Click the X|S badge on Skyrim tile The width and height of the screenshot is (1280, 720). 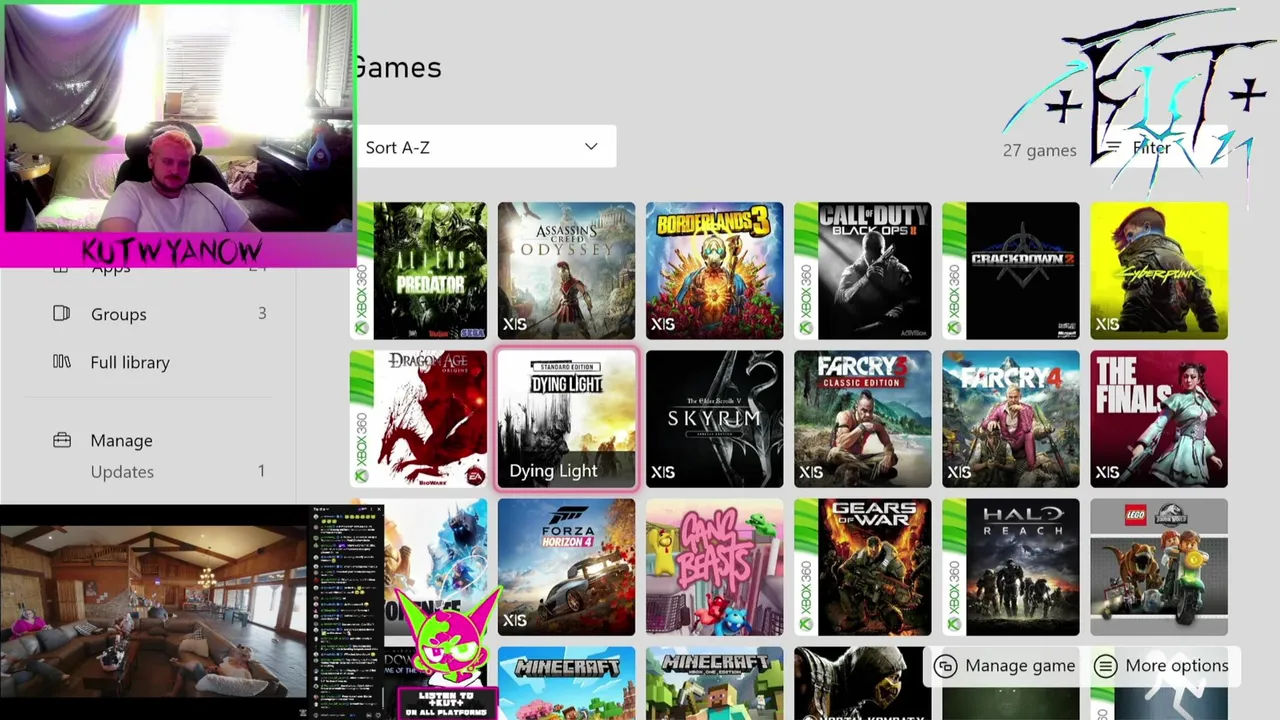click(663, 472)
